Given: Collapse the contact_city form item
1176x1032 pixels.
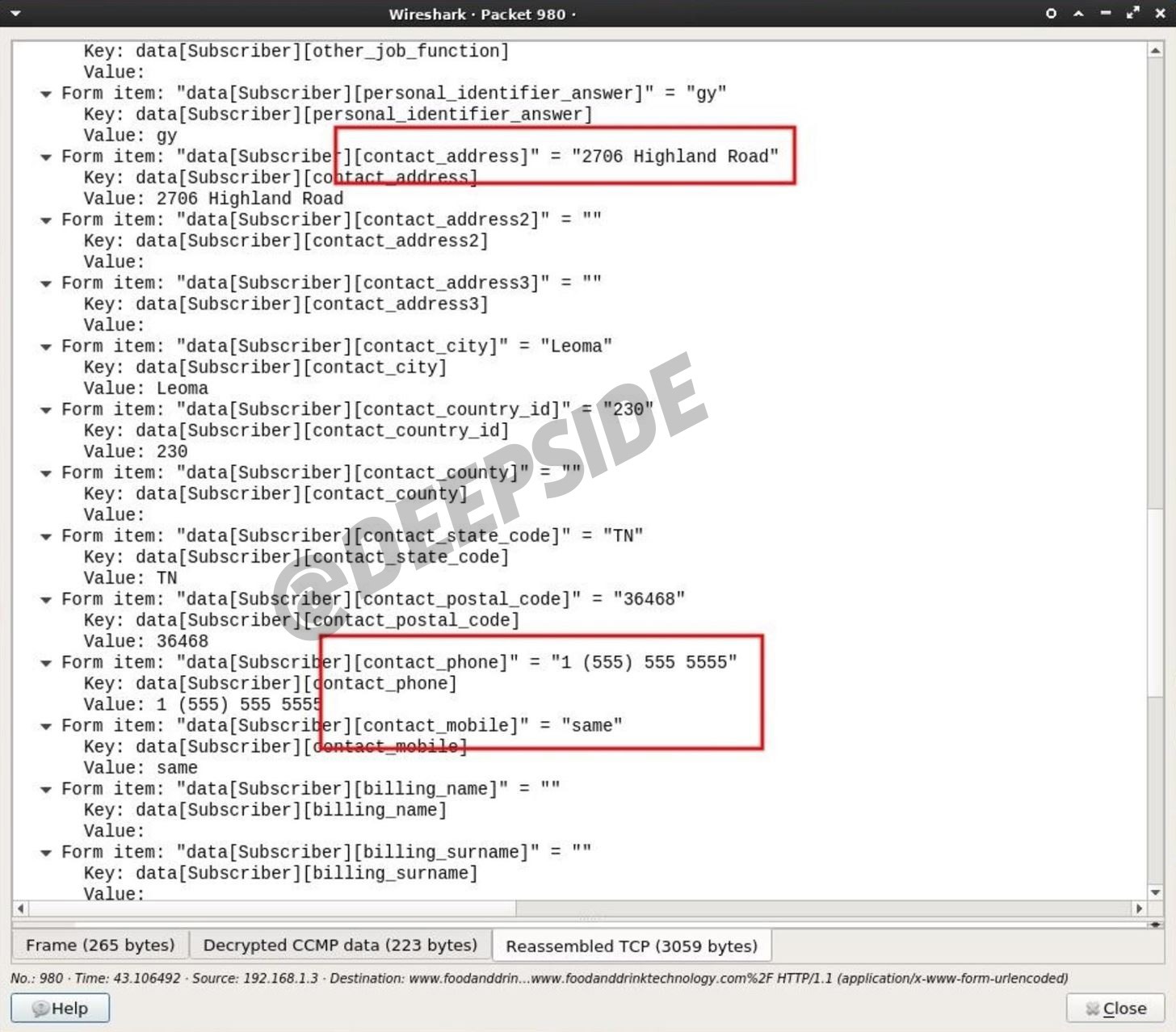Looking at the screenshot, I should tap(46, 347).
